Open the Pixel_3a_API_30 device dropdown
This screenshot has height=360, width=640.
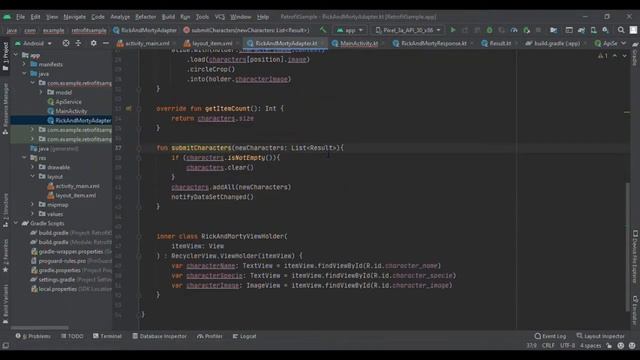click(408, 30)
